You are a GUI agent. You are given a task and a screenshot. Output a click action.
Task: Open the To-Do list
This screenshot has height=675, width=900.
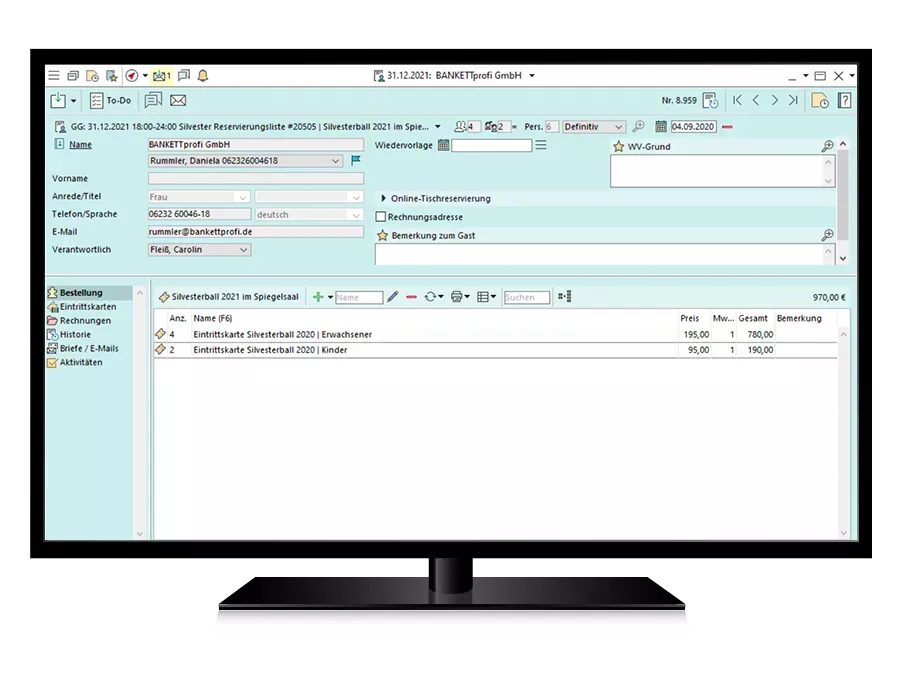(x=110, y=100)
